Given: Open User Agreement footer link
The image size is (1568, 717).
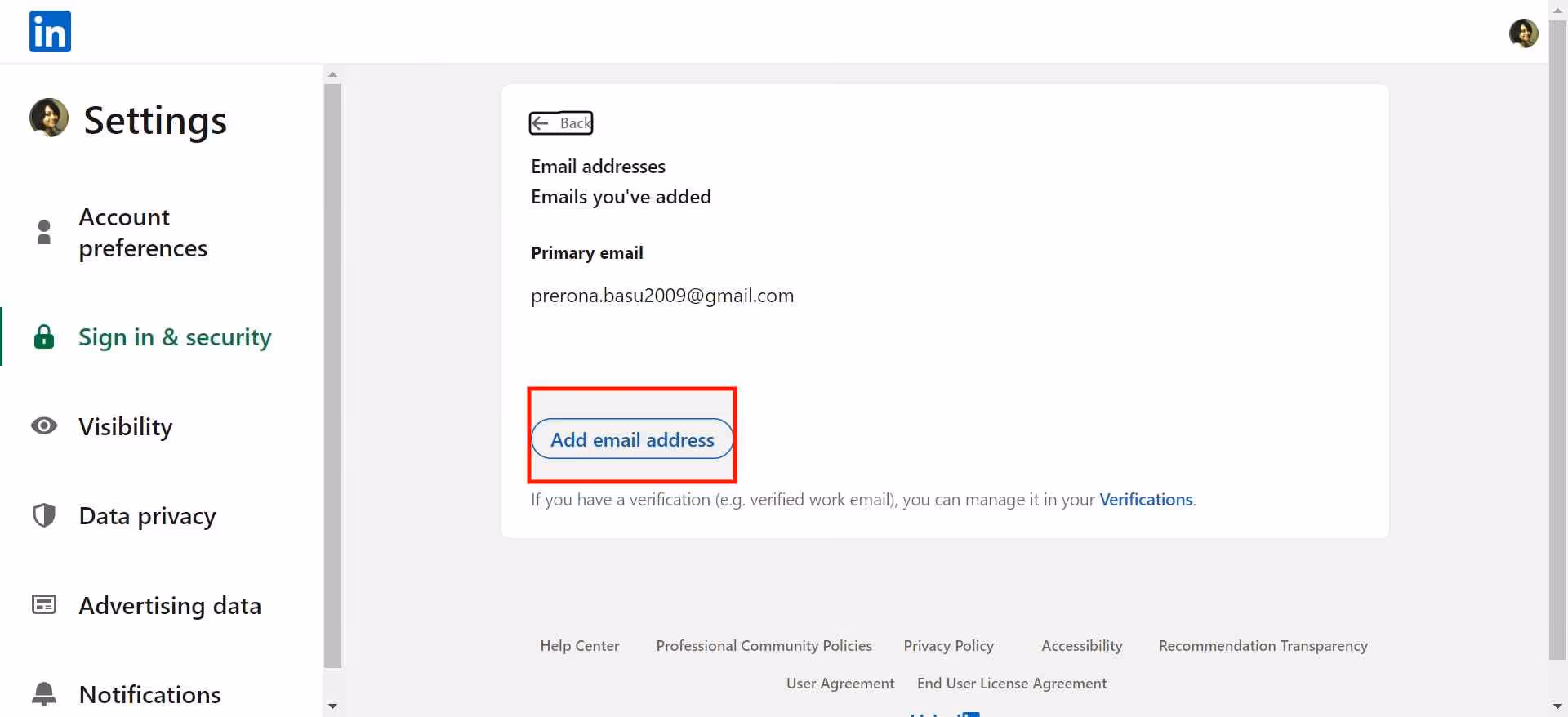Looking at the screenshot, I should 840,684.
